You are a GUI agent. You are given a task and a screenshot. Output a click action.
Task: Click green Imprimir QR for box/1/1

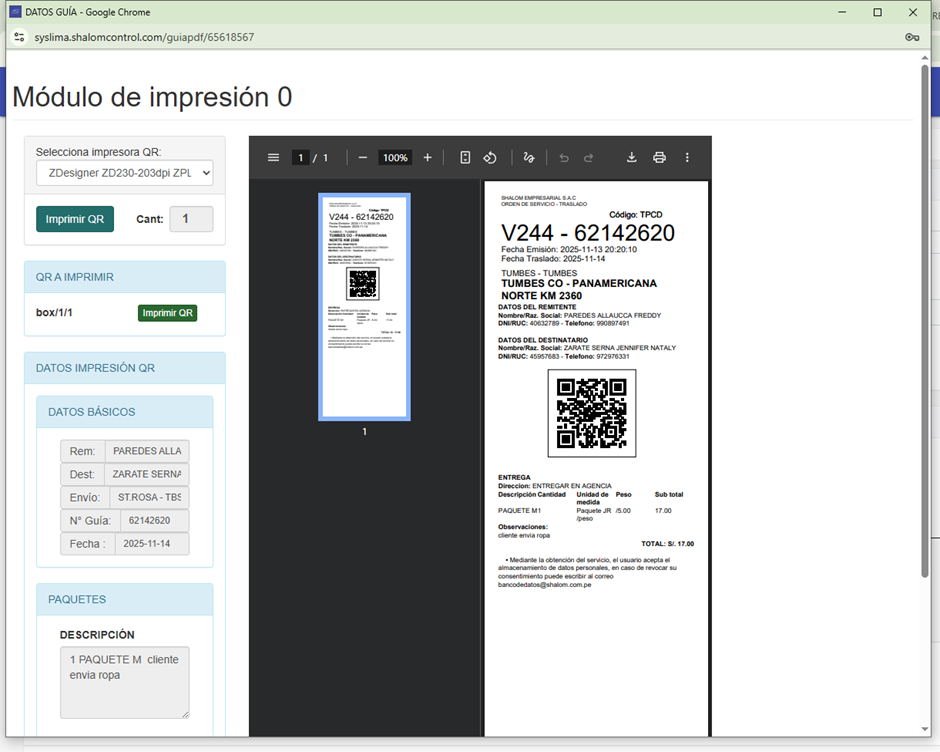tap(167, 313)
